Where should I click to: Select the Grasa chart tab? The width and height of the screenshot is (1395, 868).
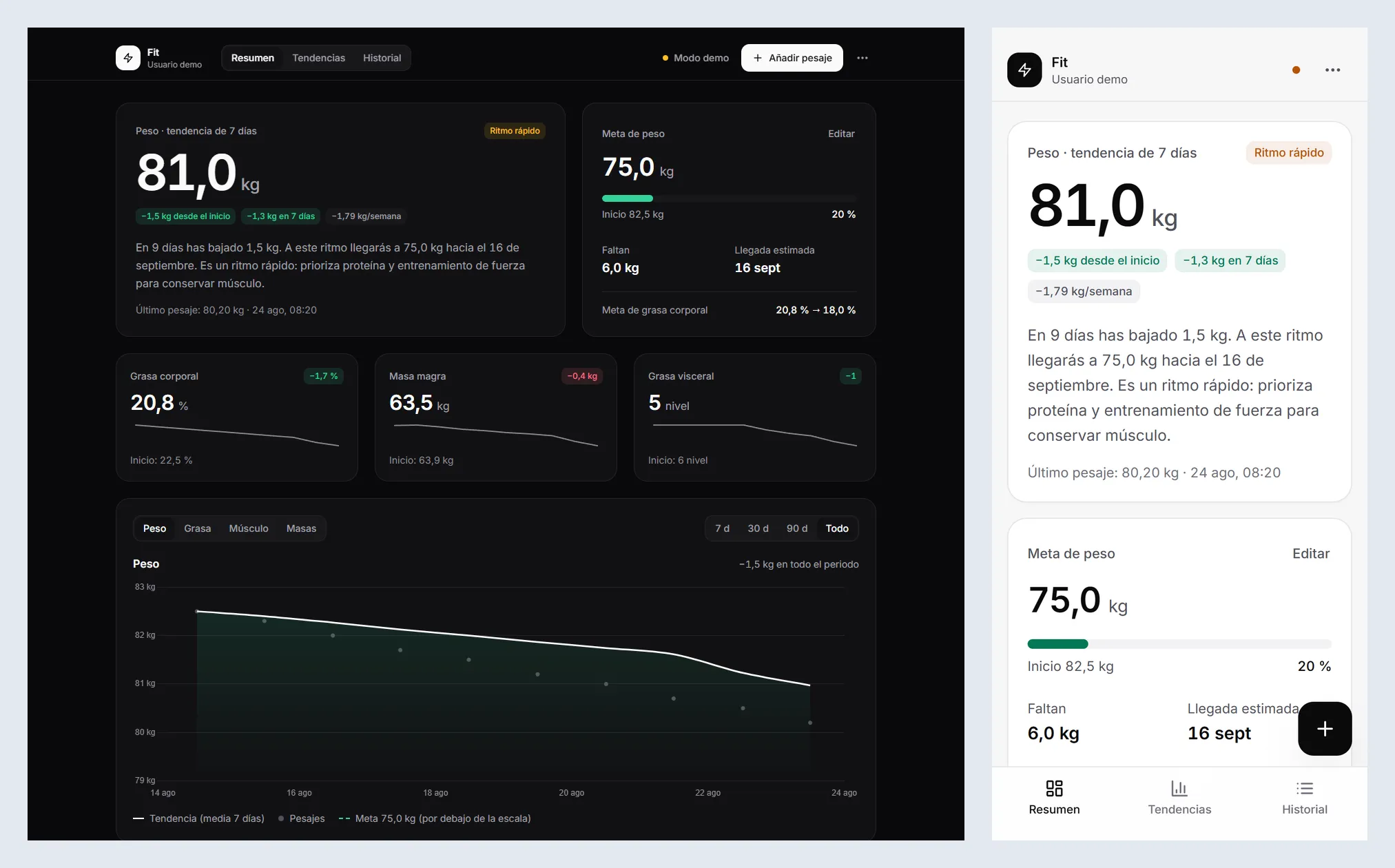(197, 528)
